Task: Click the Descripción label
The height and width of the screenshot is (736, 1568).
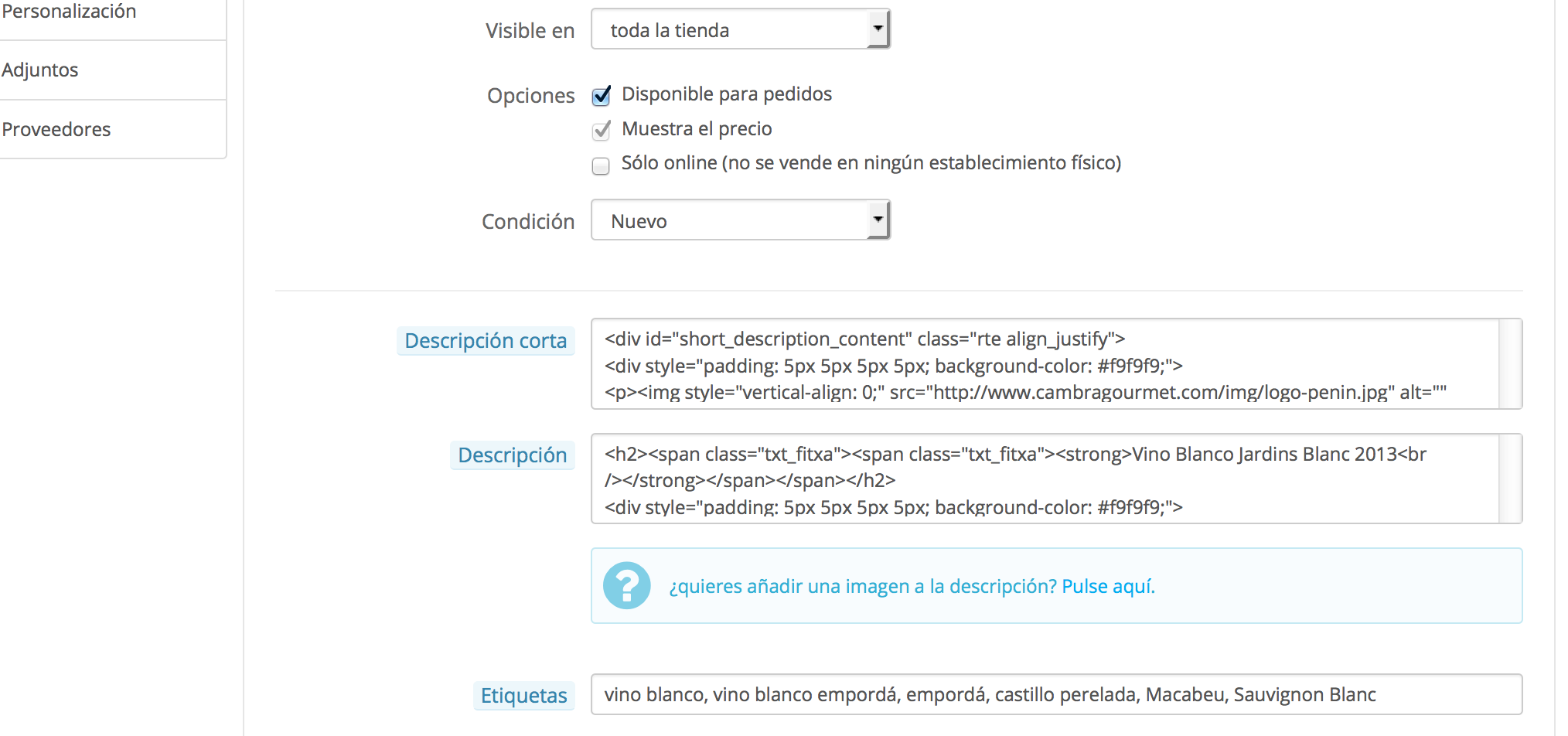Action: click(512, 455)
